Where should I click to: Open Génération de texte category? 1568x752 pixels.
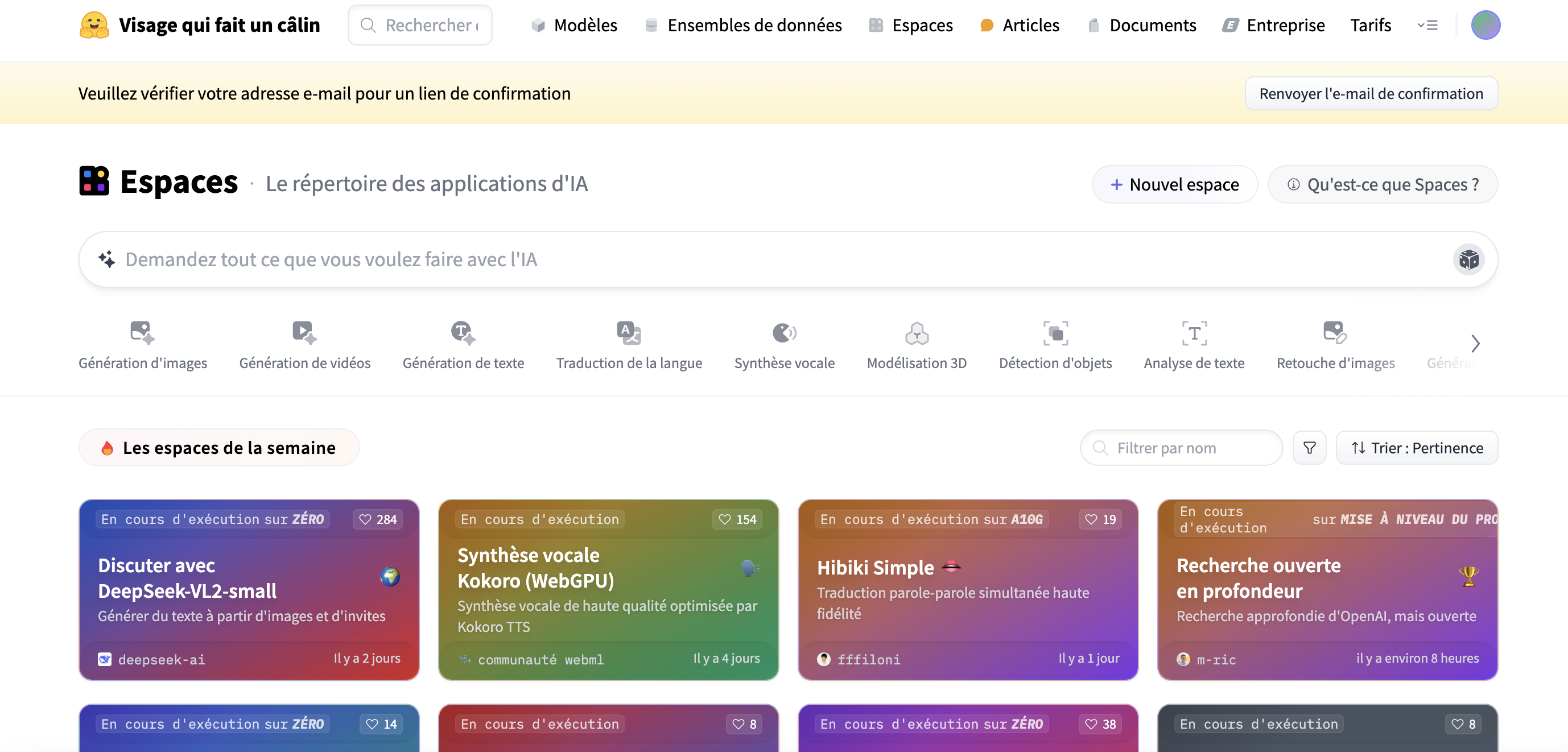click(x=463, y=346)
